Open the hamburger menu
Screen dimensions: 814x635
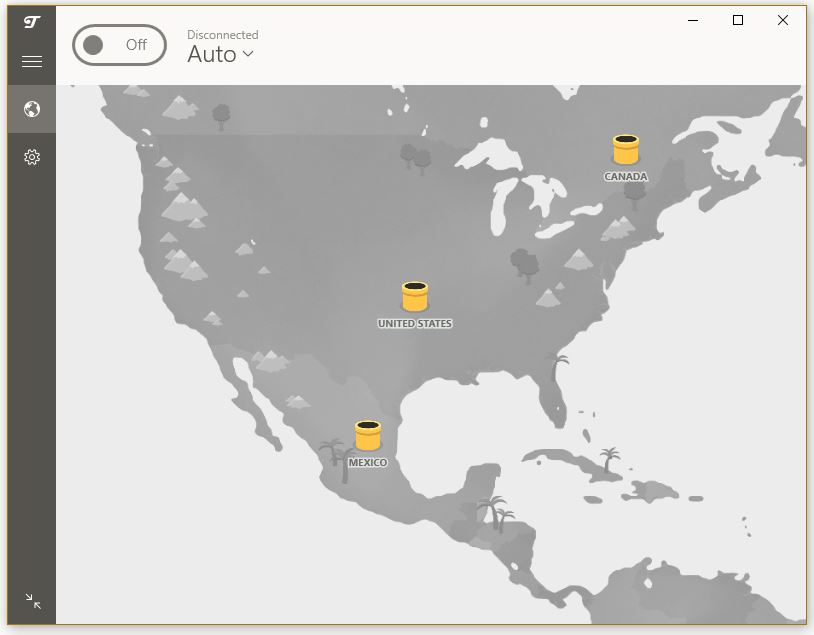pos(32,62)
